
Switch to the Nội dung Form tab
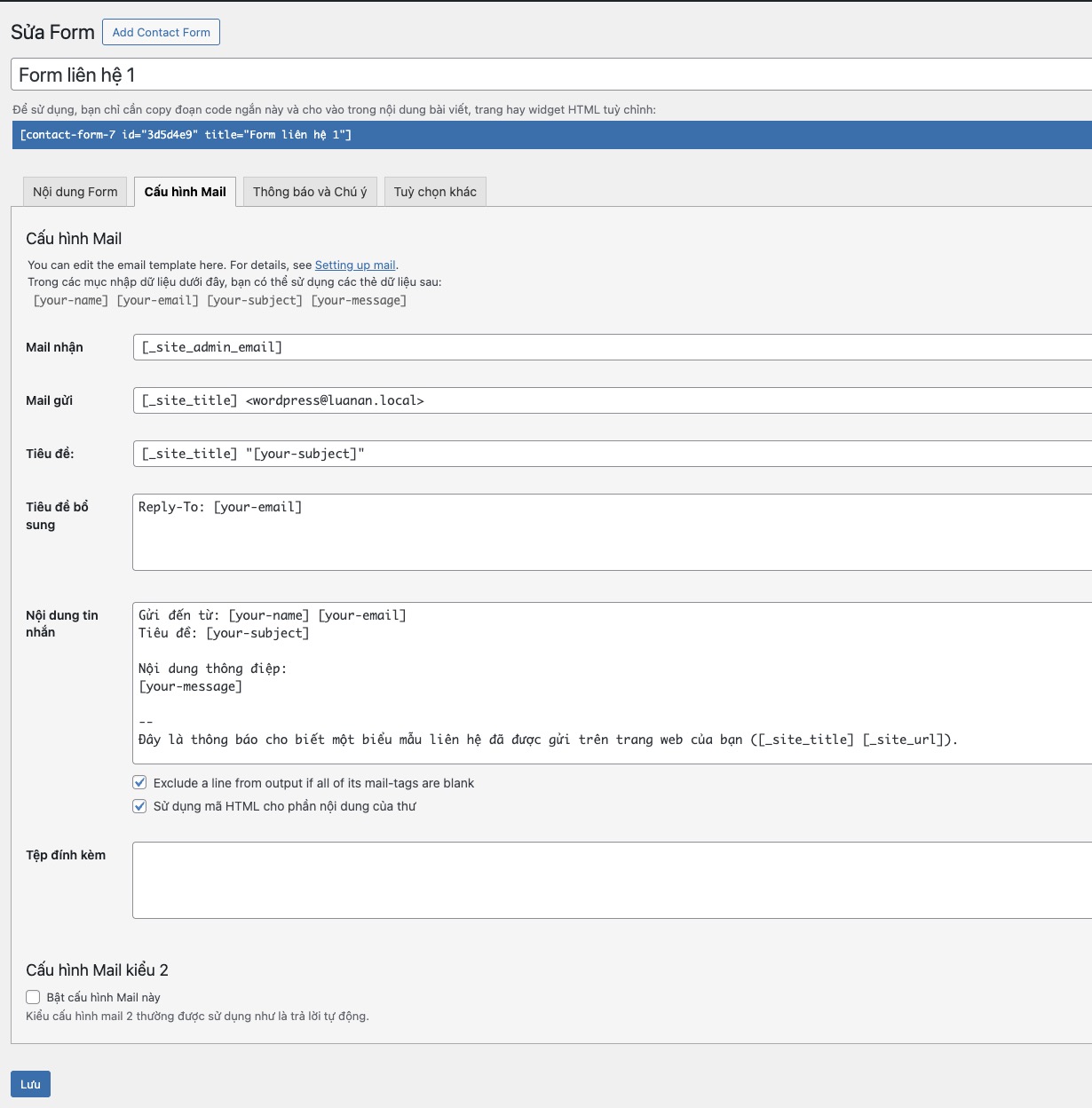point(75,191)
